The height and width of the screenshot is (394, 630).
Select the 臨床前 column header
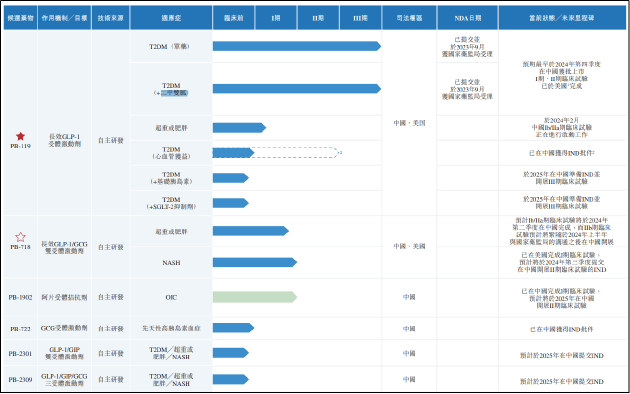[x=233, y=18]
